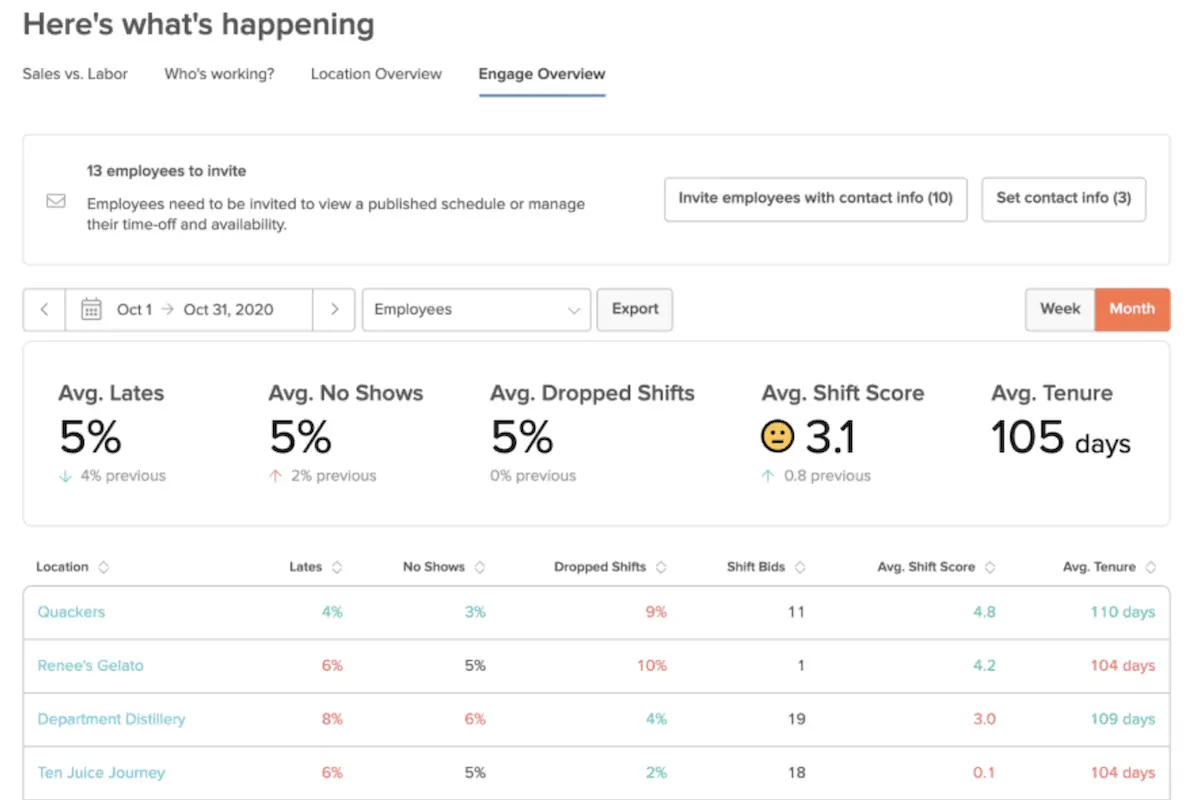Sort by Avg. Shift Score arrows
Viewport: 1200px width, 800px height.
point(990,567)
